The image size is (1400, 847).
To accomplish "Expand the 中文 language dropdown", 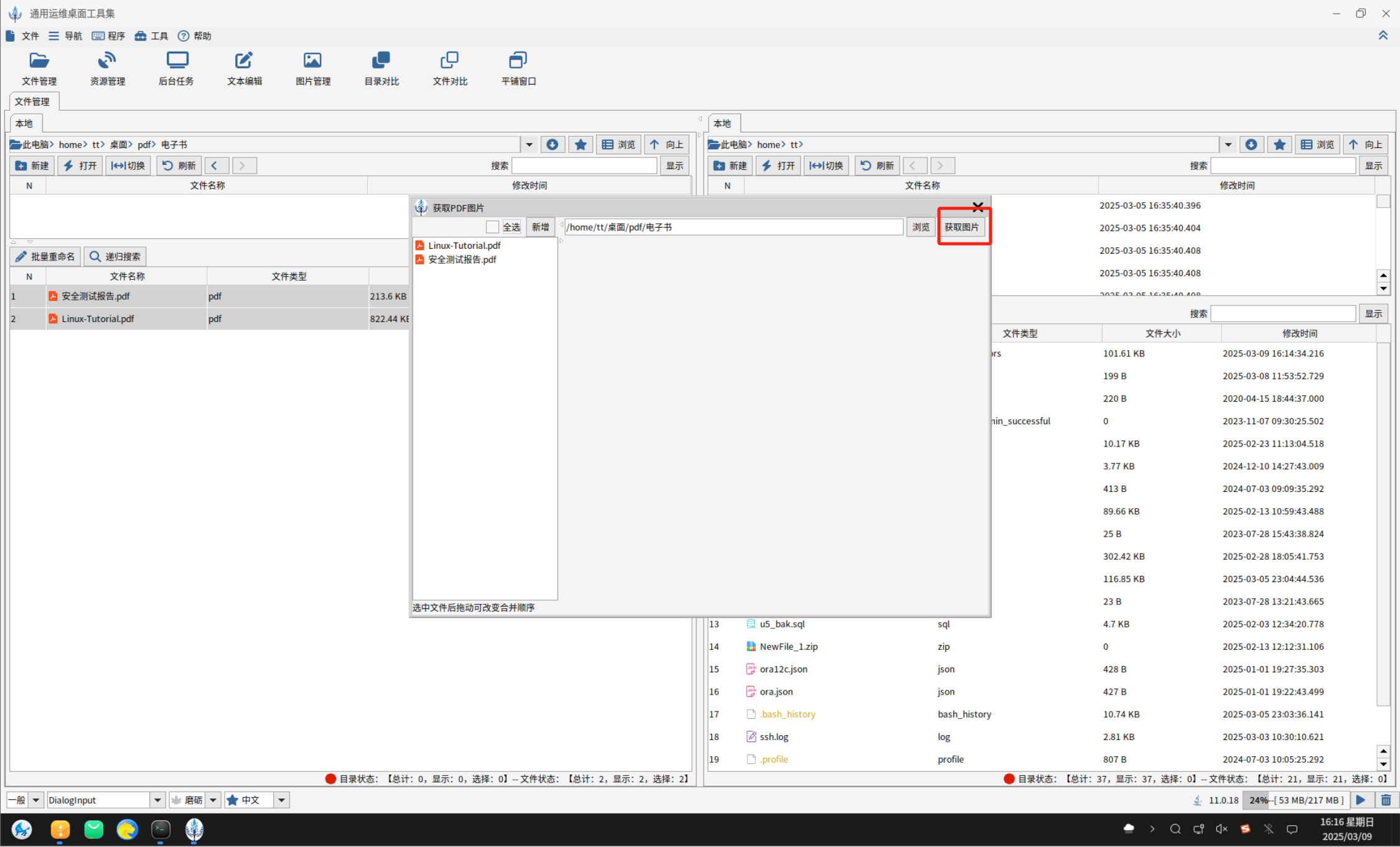I will tap(281, 800).
